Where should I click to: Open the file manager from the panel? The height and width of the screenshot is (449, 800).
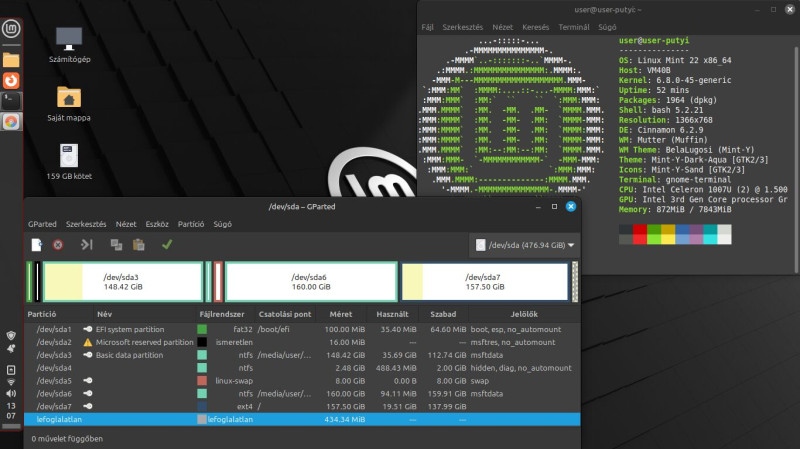point(11,60)
